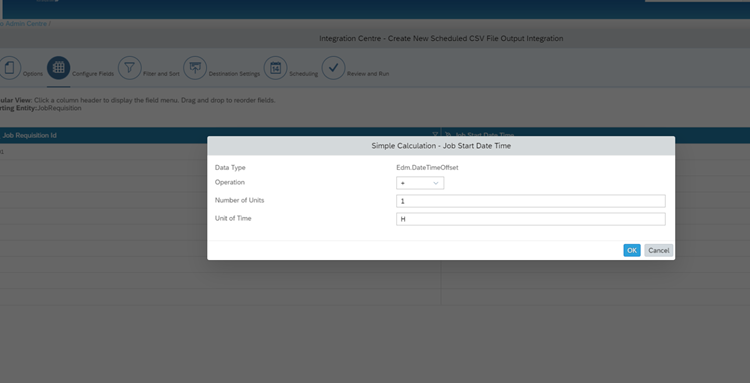Click the Job Requisition Id column header
Screen dimensions: 750x383
(x=220, y=135)
